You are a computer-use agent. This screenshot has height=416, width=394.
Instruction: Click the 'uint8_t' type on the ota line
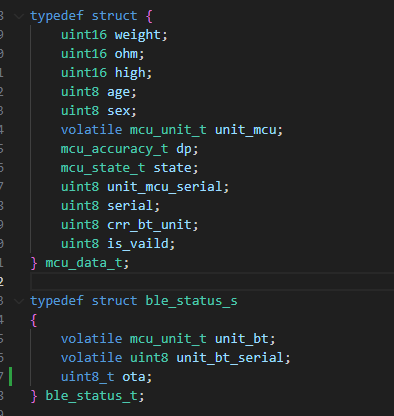tap(87, 377)
